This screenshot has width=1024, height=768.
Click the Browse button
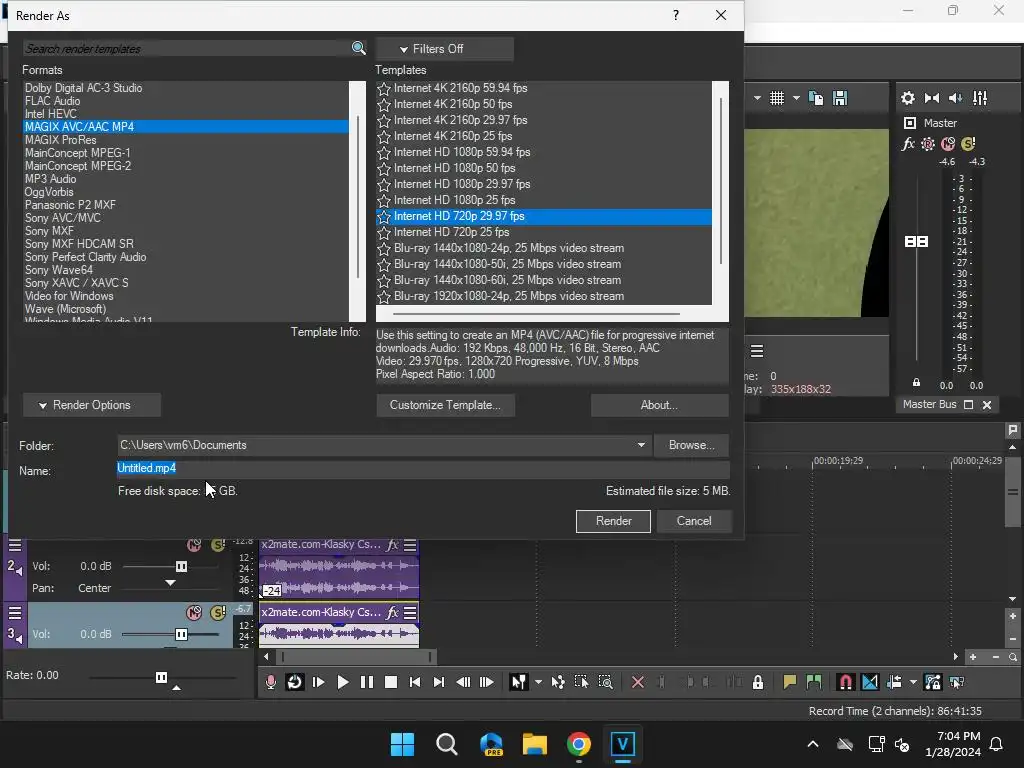coord(691,445)
